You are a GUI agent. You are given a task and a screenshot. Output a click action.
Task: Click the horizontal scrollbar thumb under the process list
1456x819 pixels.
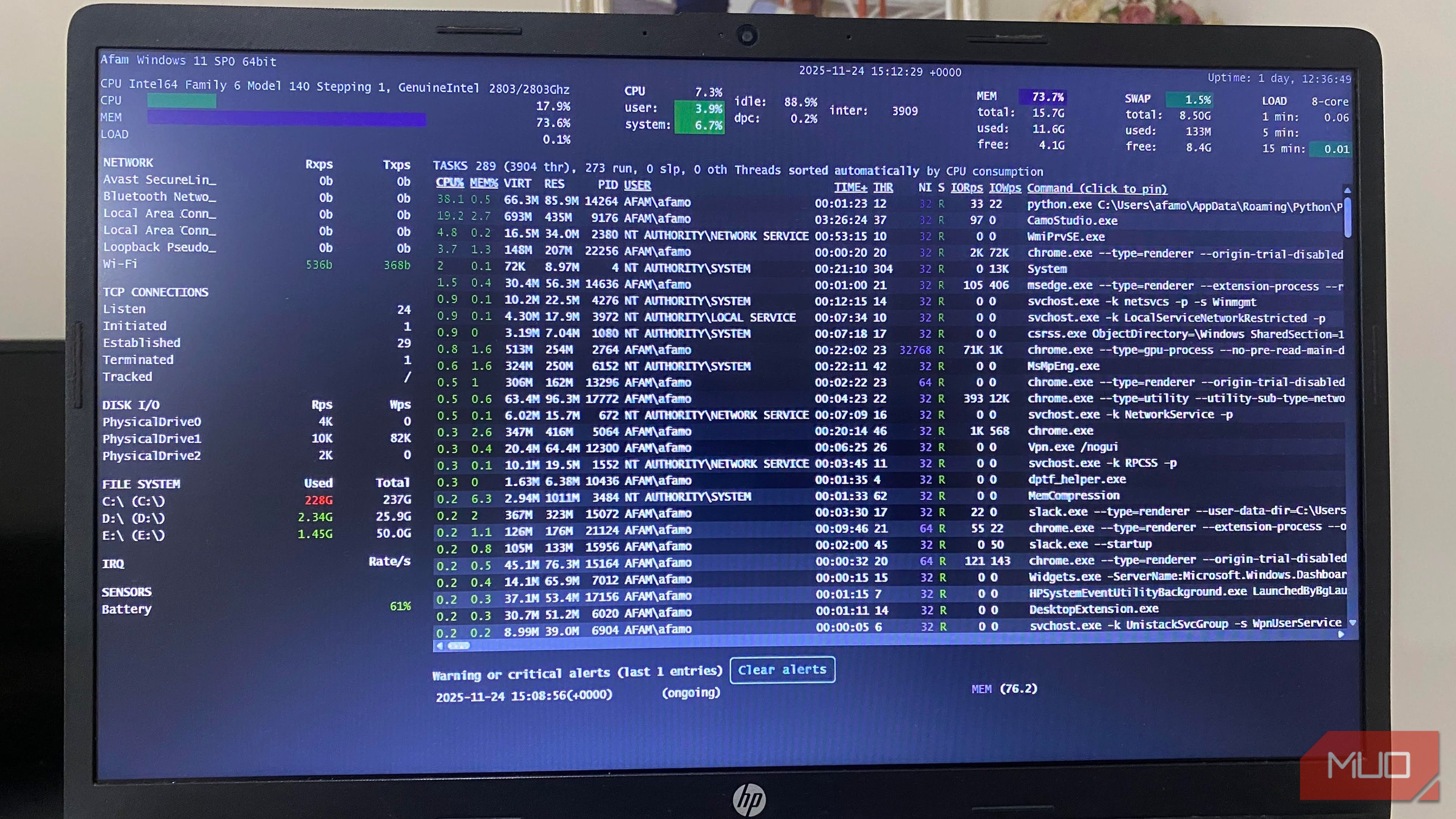click(x=458, y=646)
